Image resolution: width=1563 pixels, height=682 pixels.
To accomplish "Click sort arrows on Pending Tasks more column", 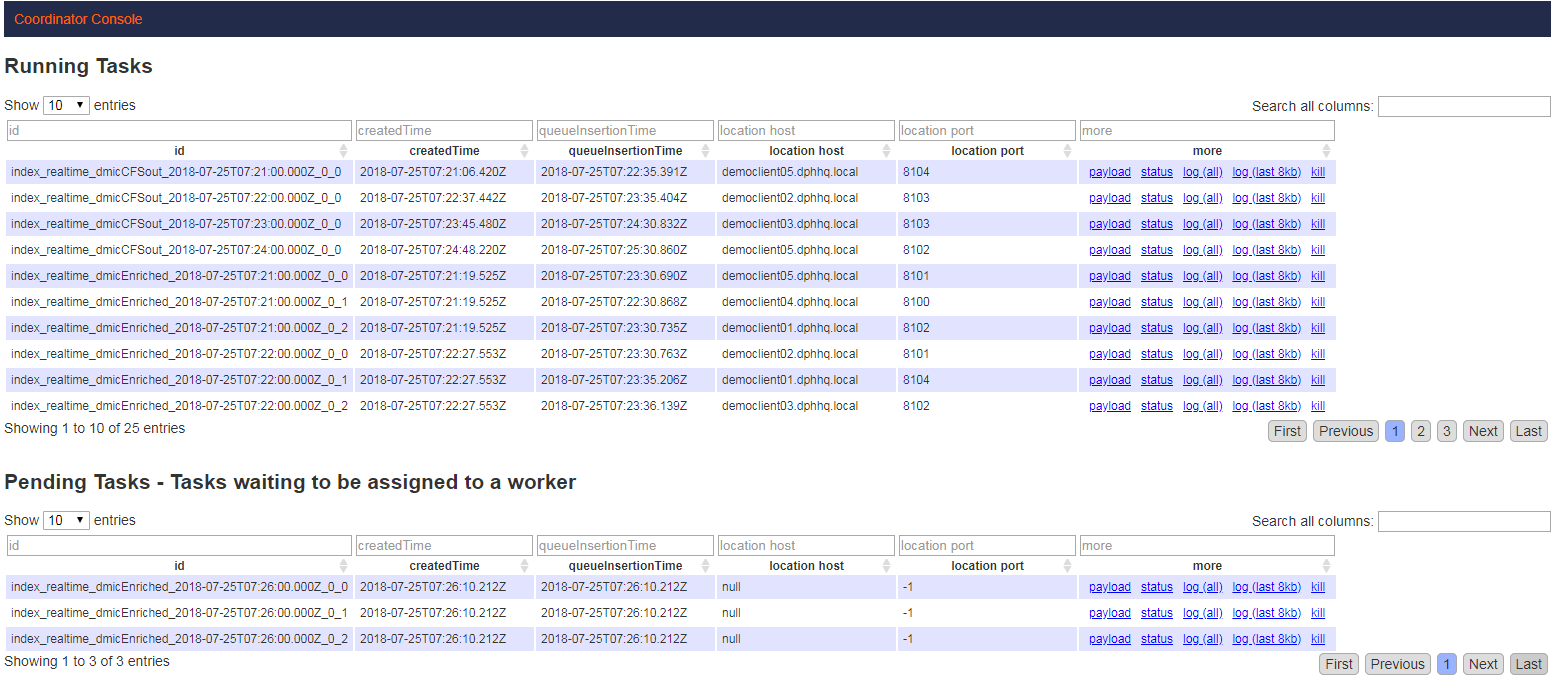I will pyautogui.click(x=1326, y=566).
